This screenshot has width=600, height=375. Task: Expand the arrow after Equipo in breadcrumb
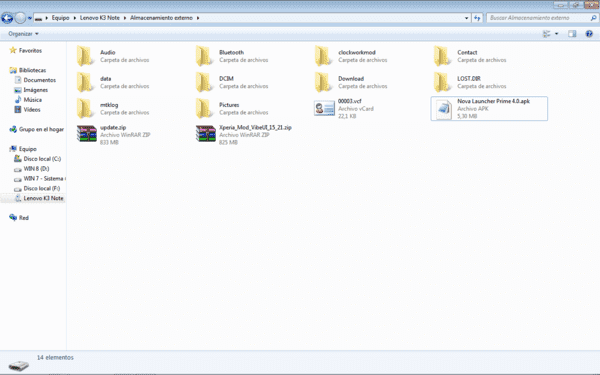75,18
